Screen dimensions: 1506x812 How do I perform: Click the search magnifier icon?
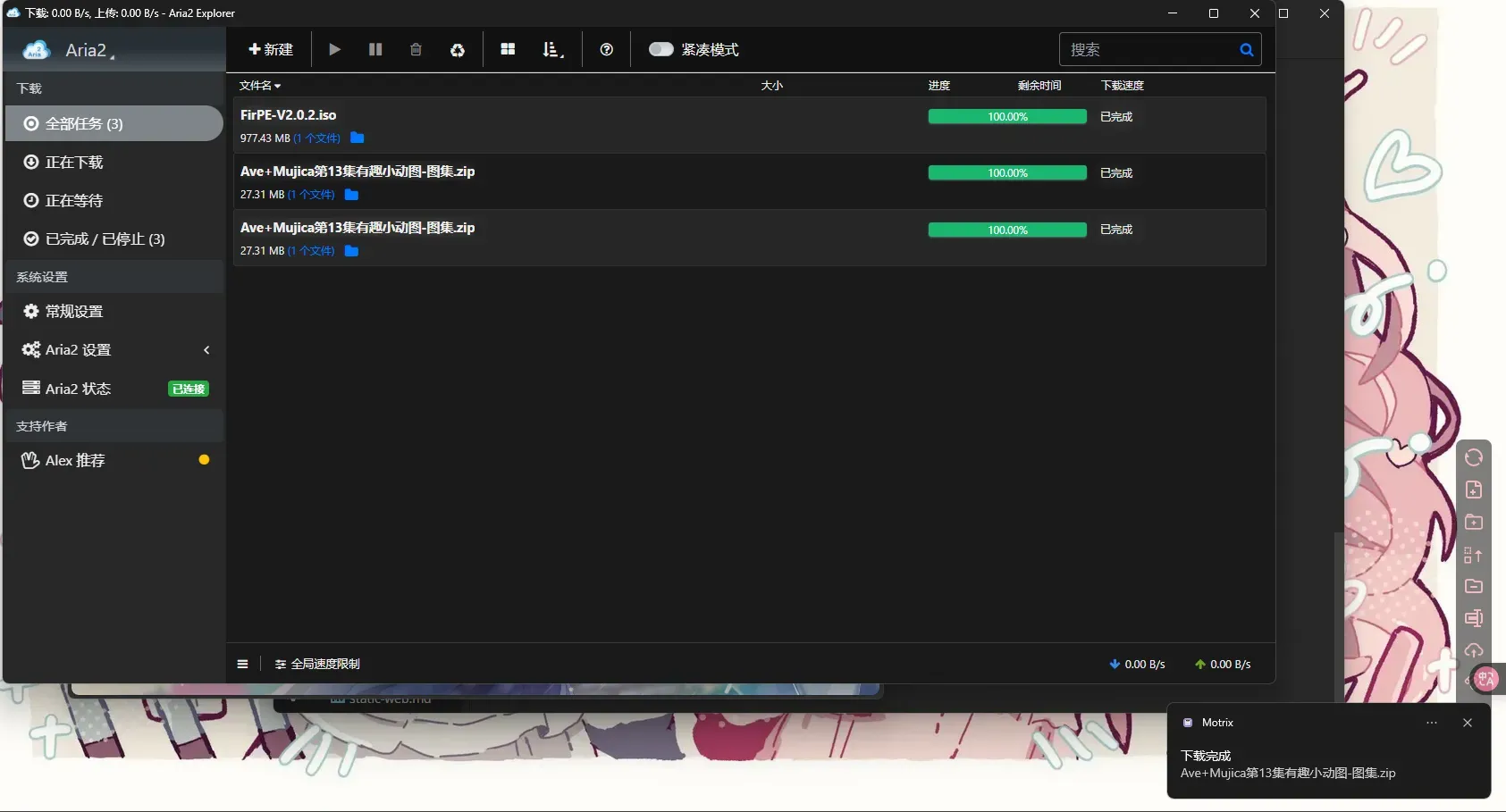[1246, 50]
